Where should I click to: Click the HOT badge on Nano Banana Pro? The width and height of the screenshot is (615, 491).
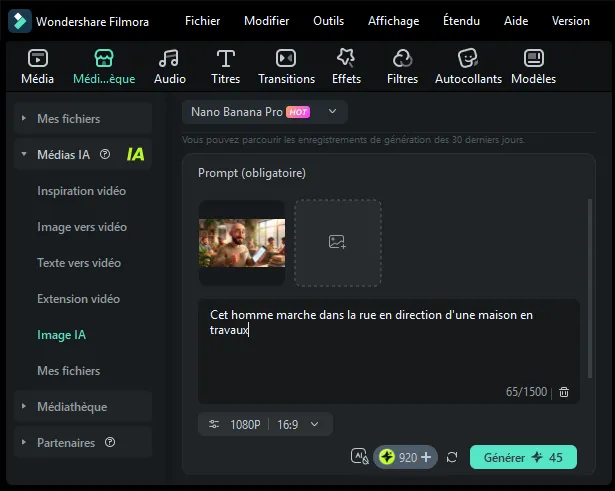click(298, 112)
